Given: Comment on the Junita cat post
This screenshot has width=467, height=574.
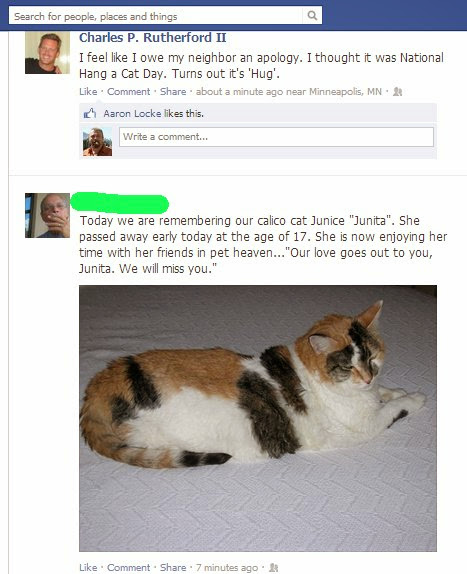Looking at the screenshot, I should pos(128,567).
